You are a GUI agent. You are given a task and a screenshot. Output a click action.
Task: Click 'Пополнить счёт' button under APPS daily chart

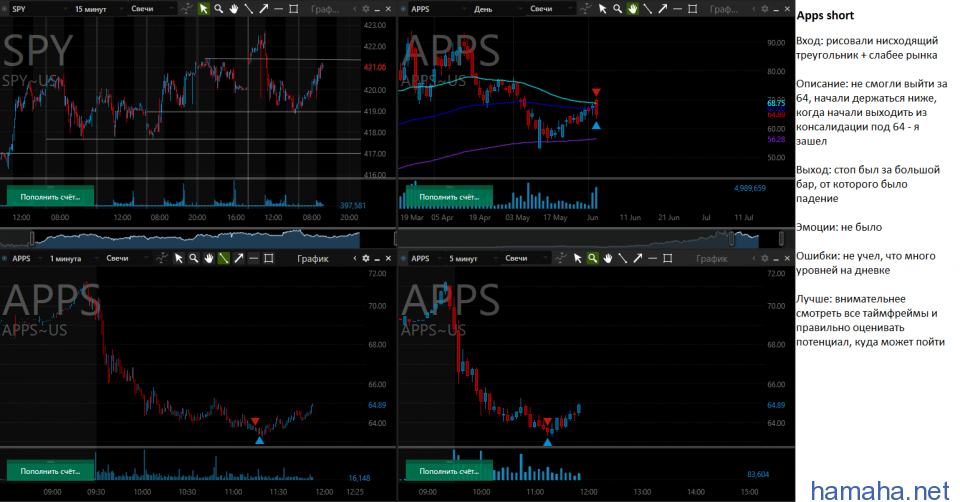point(449,197)
